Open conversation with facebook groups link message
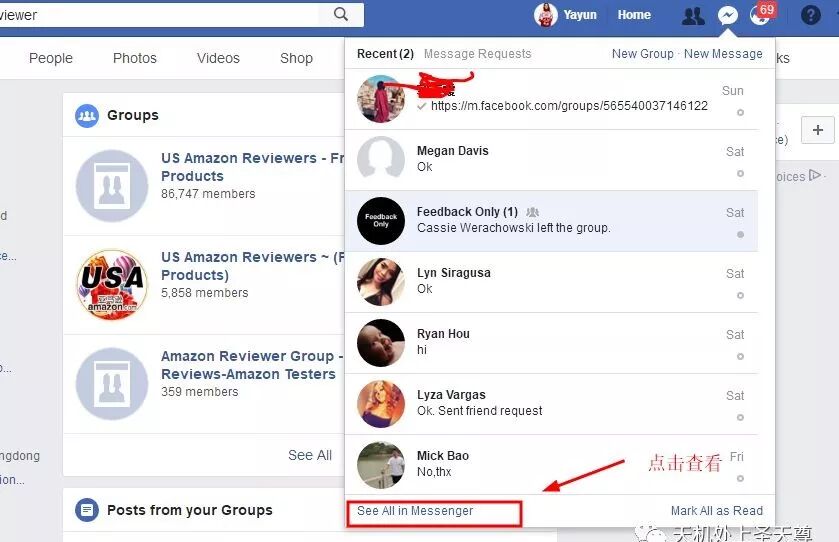Image resolution: width=839 pixels, height=542 pixels. [552, 99]
